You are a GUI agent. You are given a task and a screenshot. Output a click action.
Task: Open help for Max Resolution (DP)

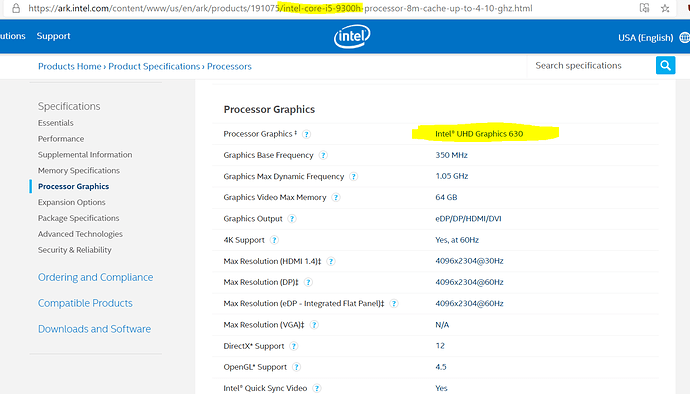308,282
